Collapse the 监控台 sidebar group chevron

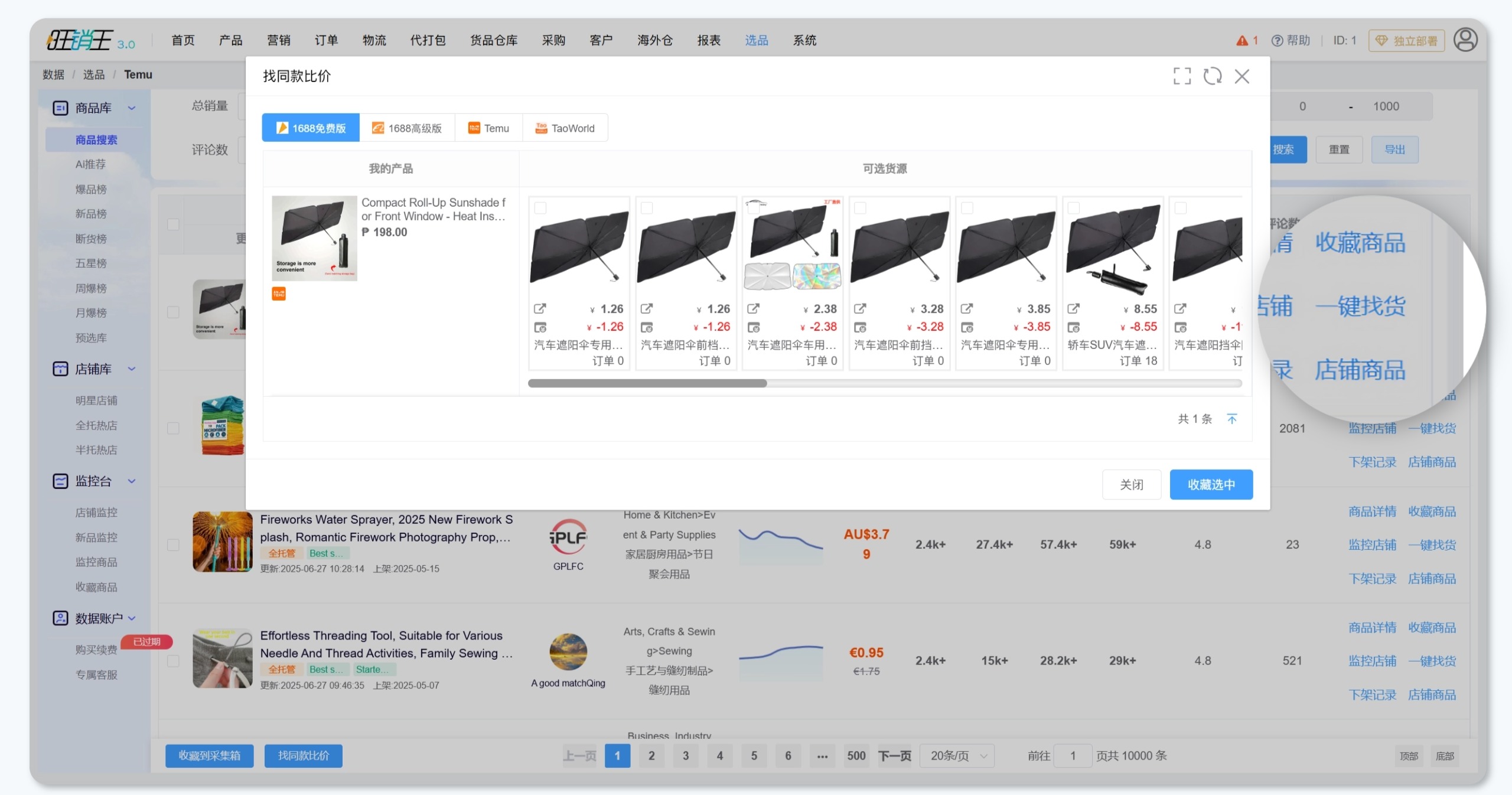tap(132, 481)
